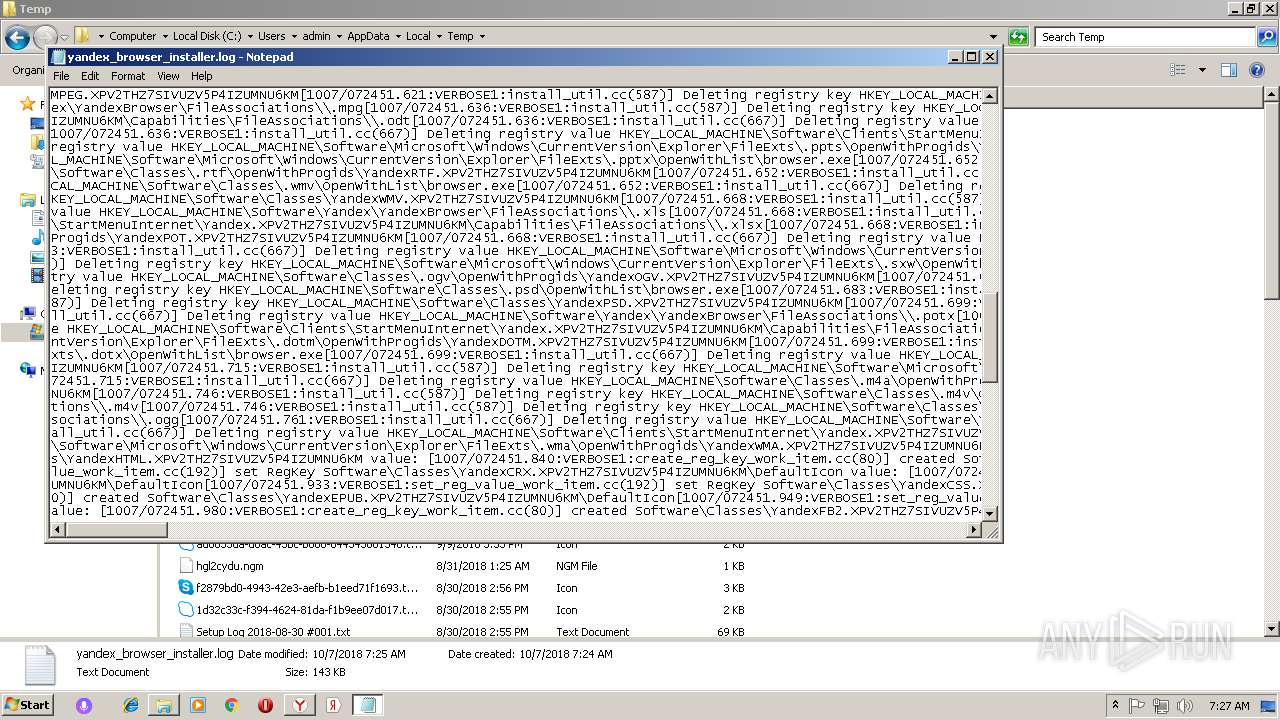Click Local in the address breadcrumb
The image size is (1280, 720).
tap(418, 36)
